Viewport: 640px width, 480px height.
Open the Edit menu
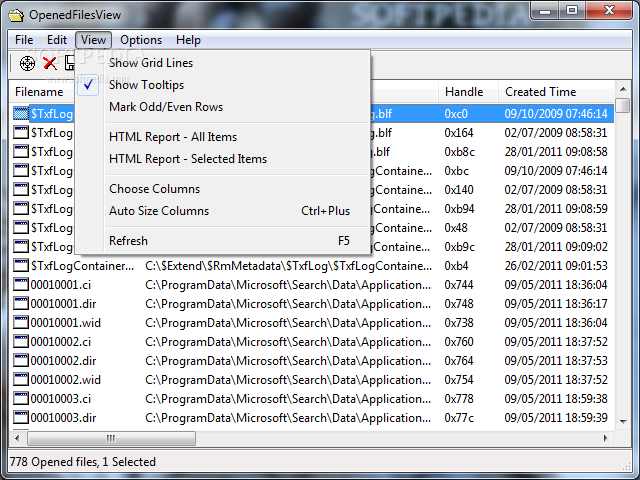tap(57, 40)
